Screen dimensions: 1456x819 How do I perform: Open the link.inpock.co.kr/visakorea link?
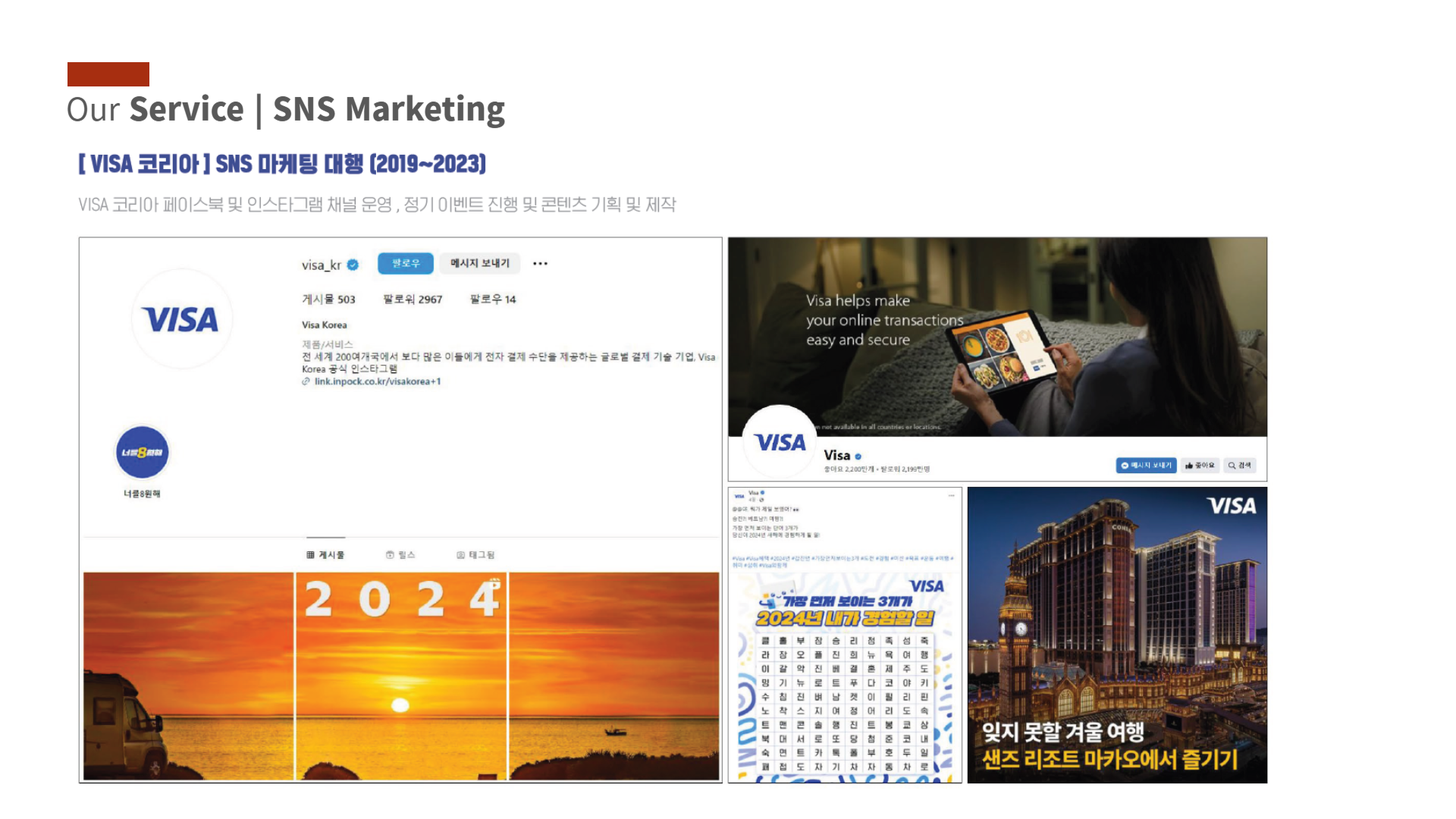point(377,381)
